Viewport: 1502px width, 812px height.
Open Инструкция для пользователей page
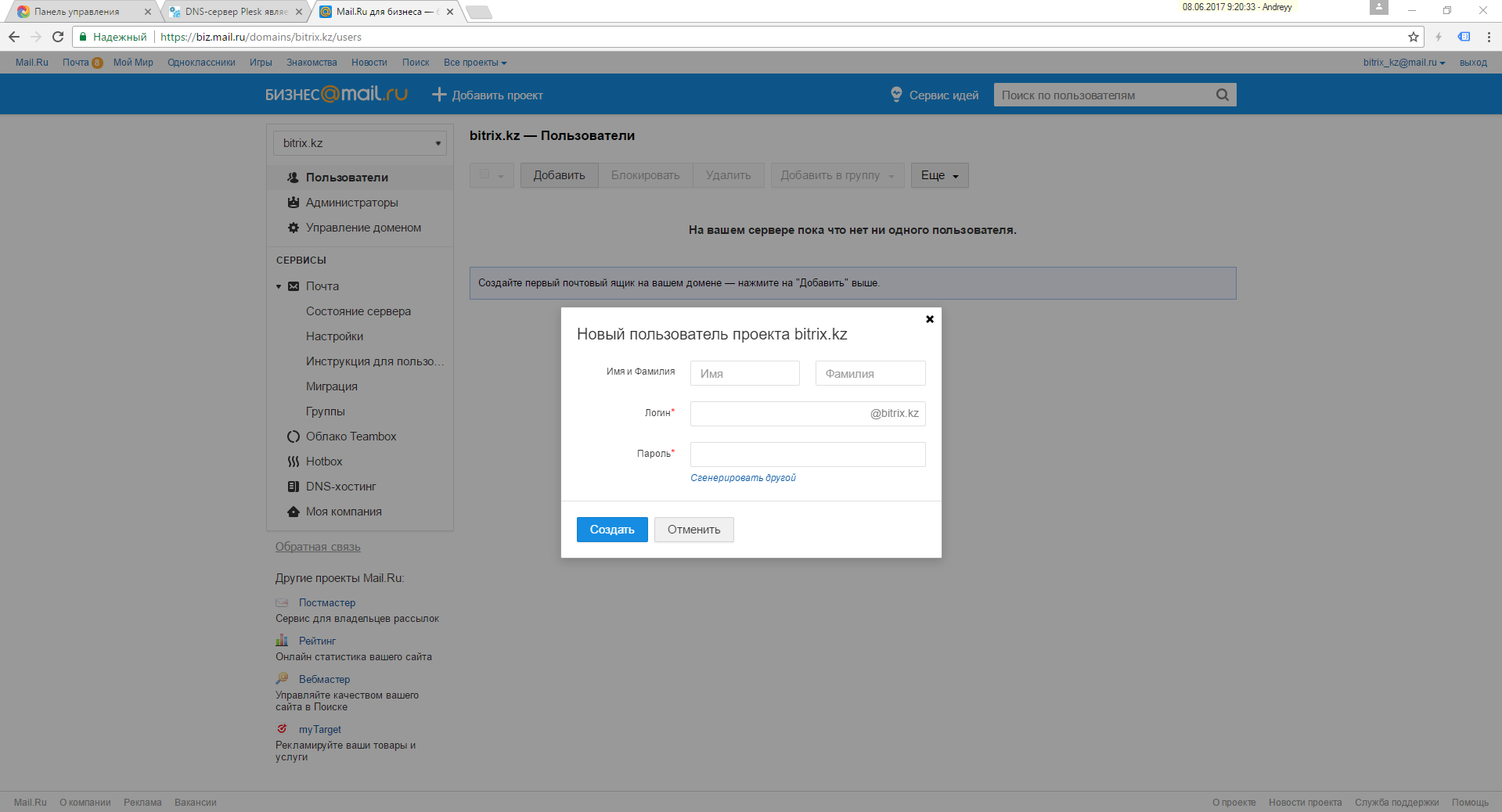[x=375, y=361]
